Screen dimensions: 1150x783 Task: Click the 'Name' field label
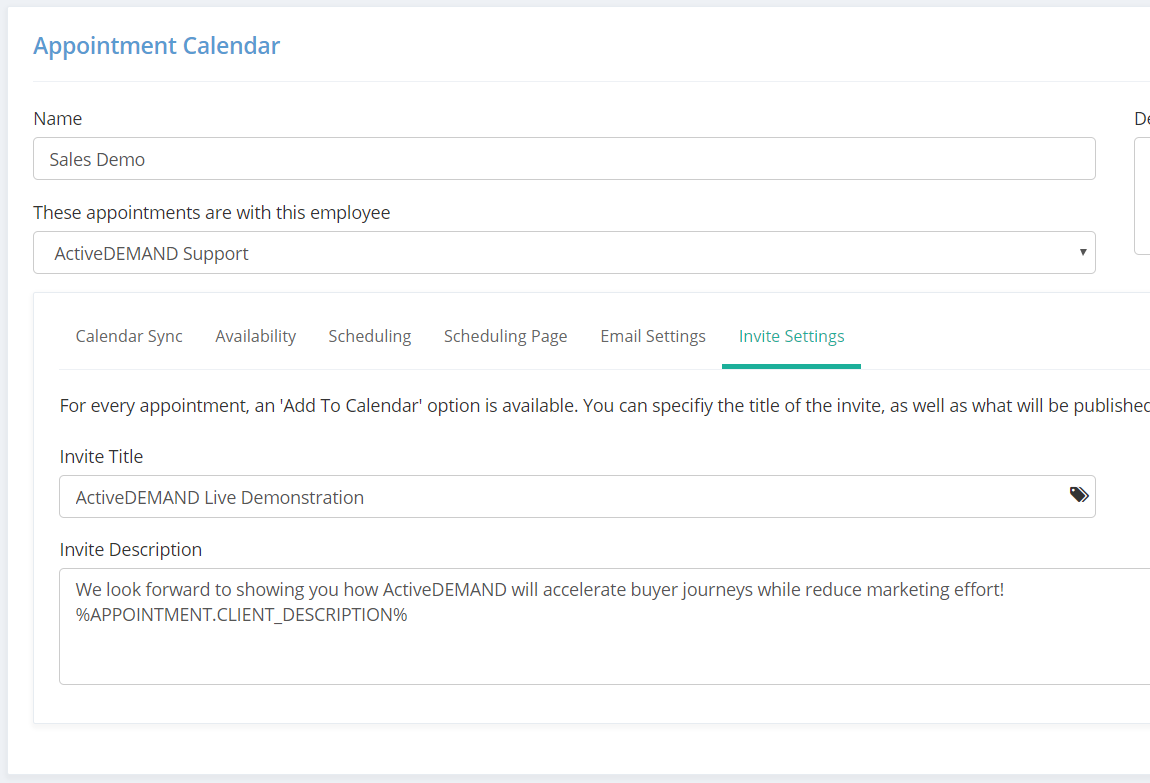tap(58, 119)
